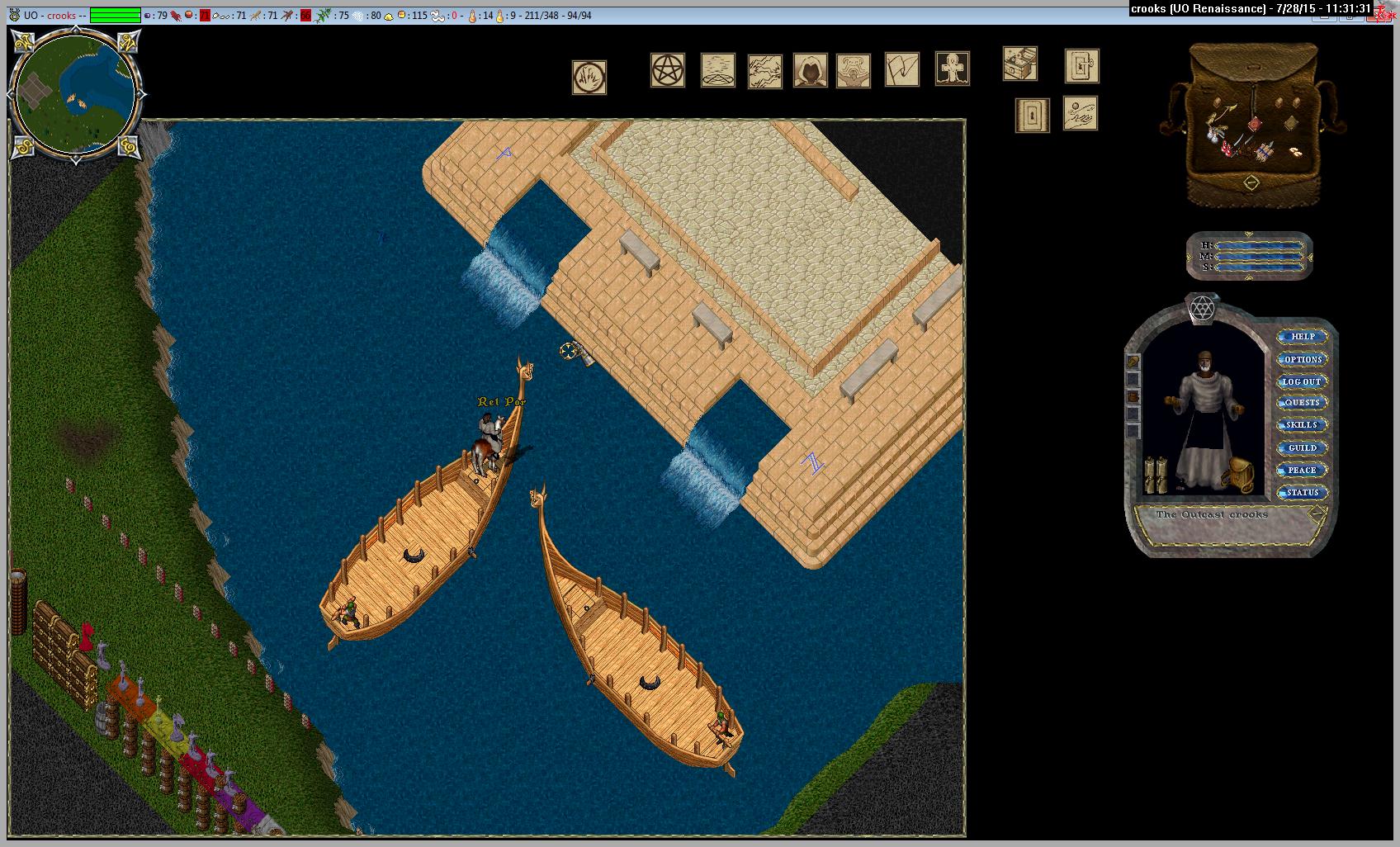Minimize paperdoll using name-plate arrow
The height and width of the screenshot is (847, 1400).
point(1317,513)
